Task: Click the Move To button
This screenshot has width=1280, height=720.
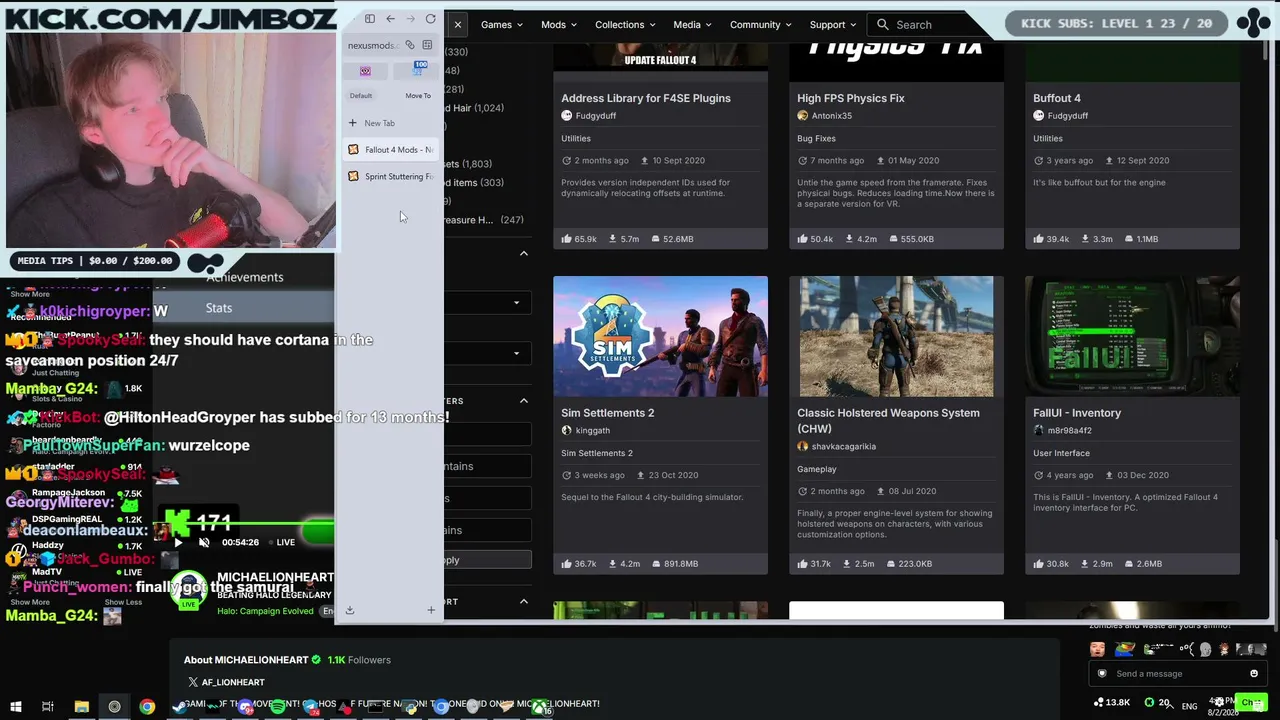Action: (x=418, y=96)
